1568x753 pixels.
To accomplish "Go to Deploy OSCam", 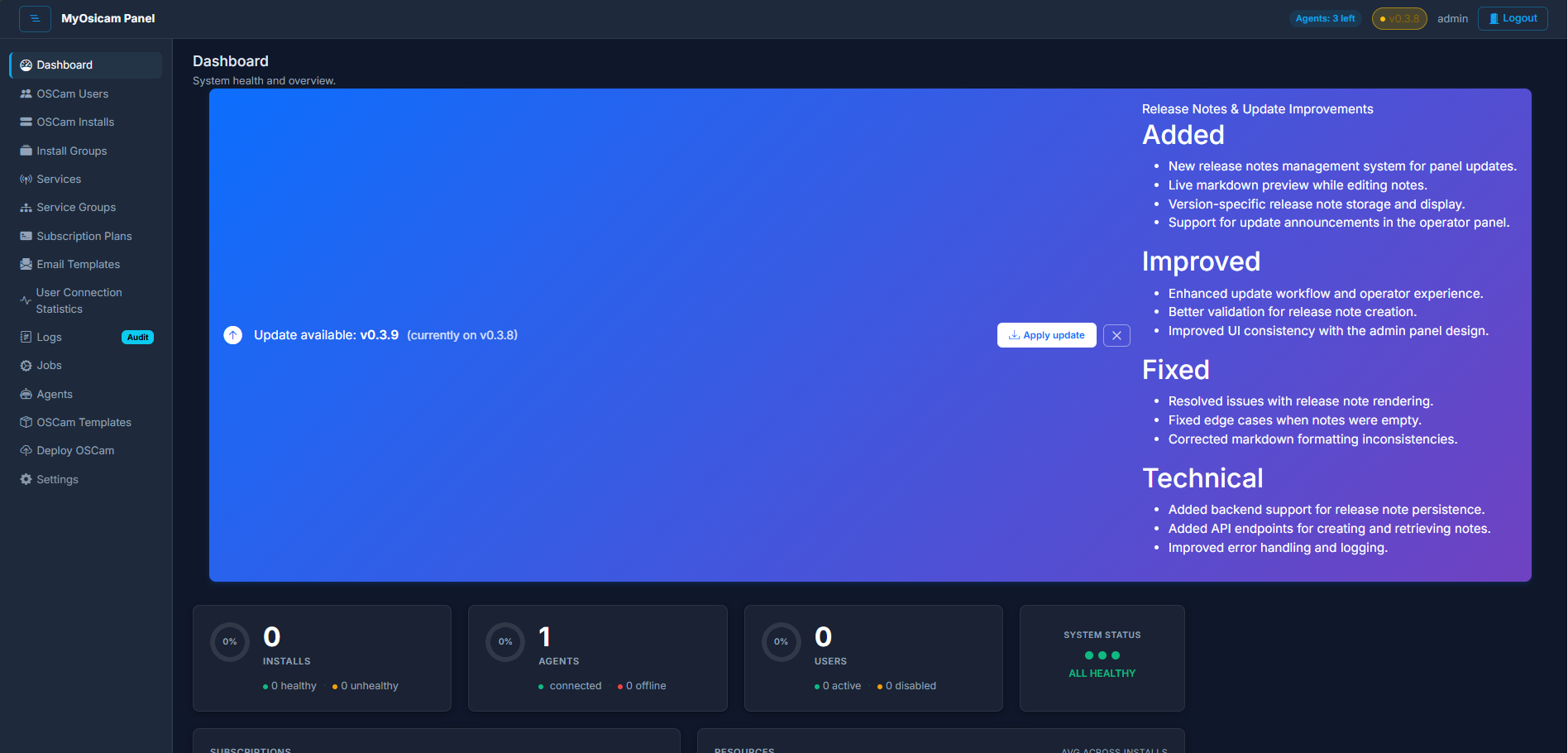I will tap(86, 450).
